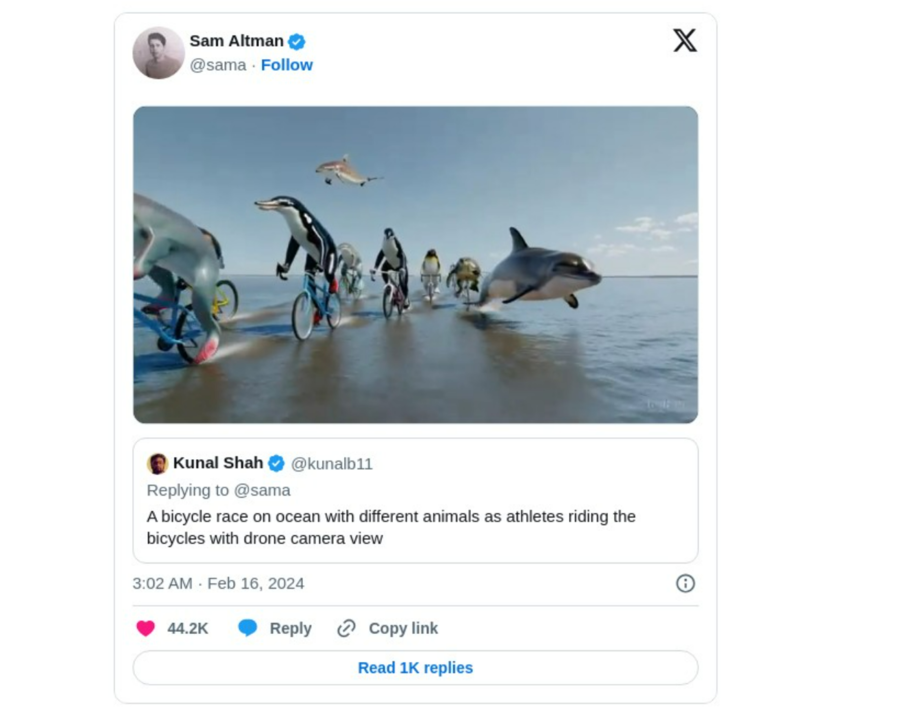900x708 pixels.
Task: Click Kunal Shah's verified checkmark
Action: 276,463
